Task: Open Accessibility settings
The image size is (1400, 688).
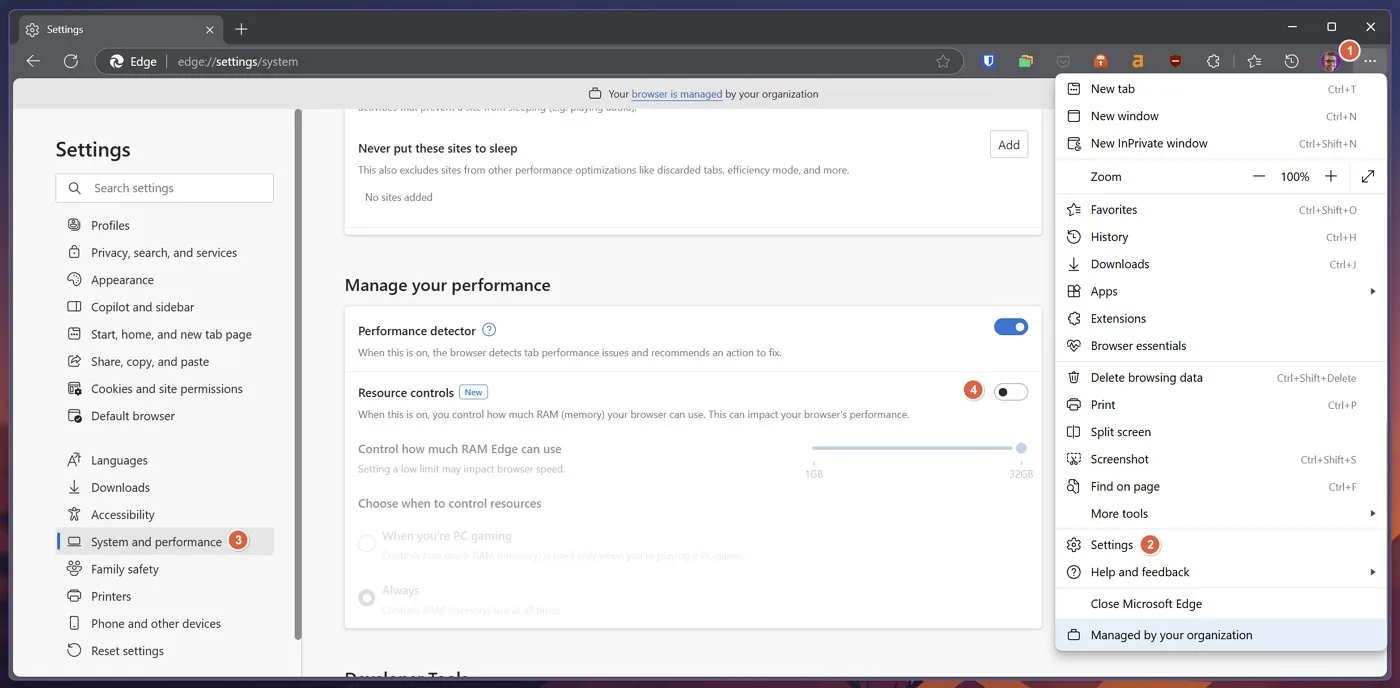Action: click(165, 514)
